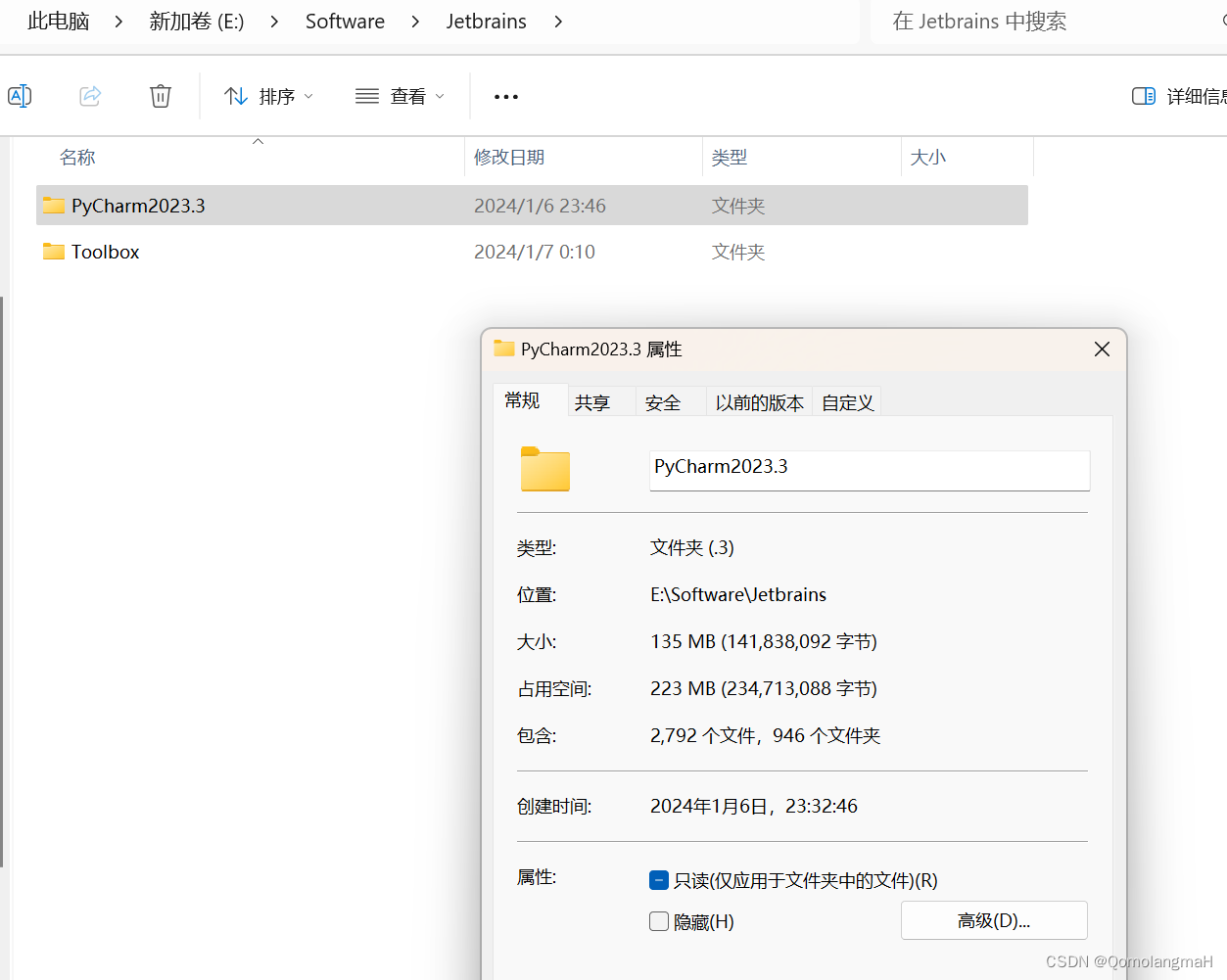Sort by 名称 column header
Viewport: 1227px width, 980px height.
coord(77,158)
